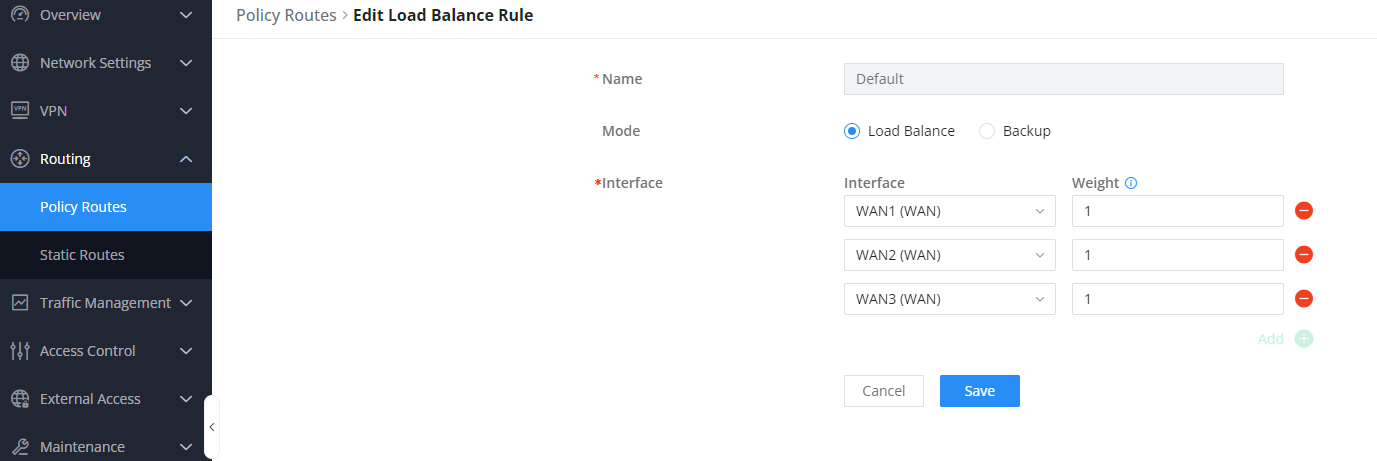Go to Policy Routes in sidebar
Screen dimensions: 1377x461
point(83,207)
